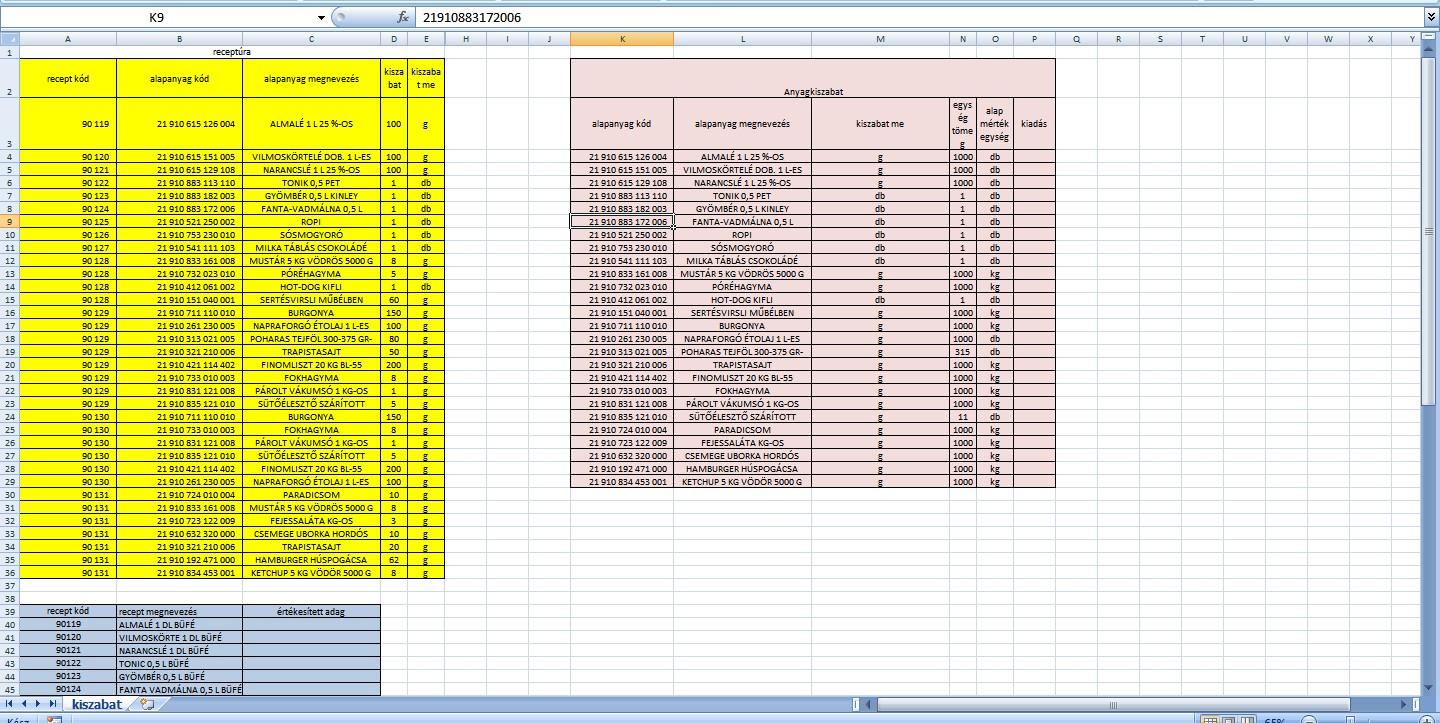Click the yellow recept kód header cell
Viewport: 1440px width, 723px height.
point(67,78)
